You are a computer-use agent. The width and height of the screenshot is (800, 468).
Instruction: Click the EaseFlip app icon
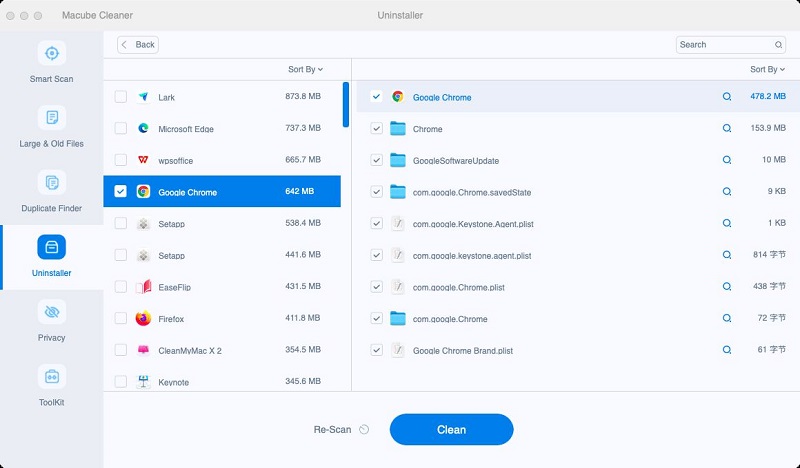point(143,287)
